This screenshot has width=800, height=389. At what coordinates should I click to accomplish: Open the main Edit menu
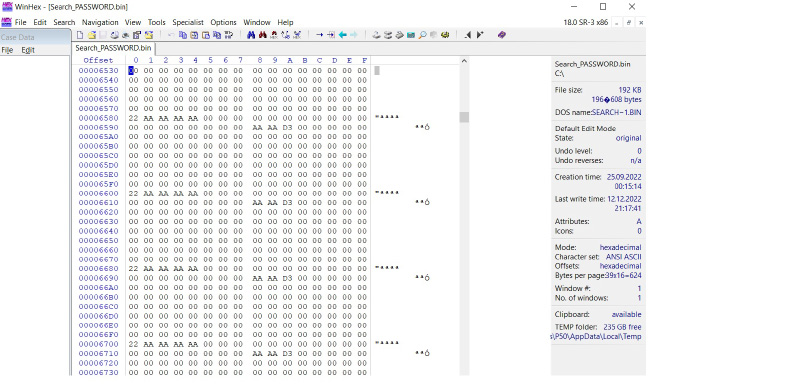tap(40, 22)
